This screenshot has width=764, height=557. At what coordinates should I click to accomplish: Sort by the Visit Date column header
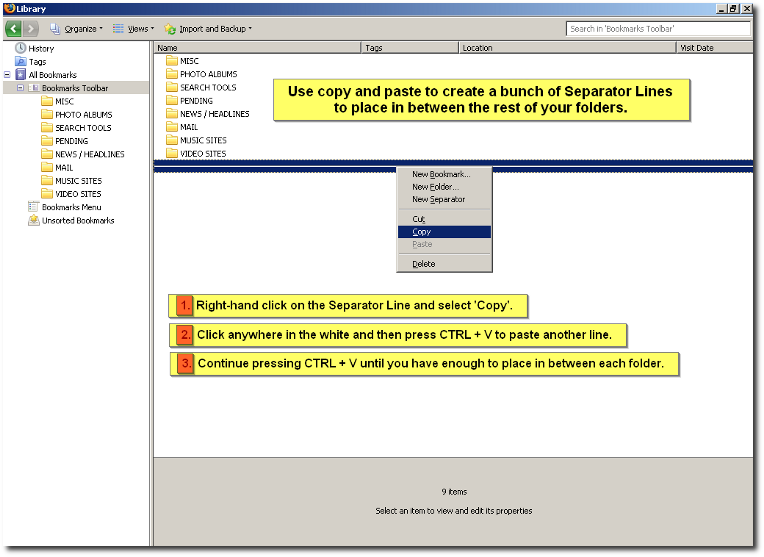pos(714,47)
